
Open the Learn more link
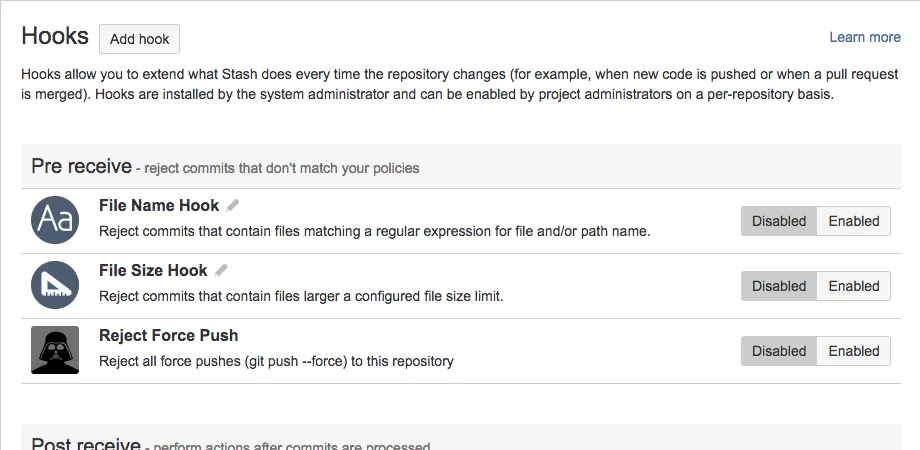click(x=865, y=37)
